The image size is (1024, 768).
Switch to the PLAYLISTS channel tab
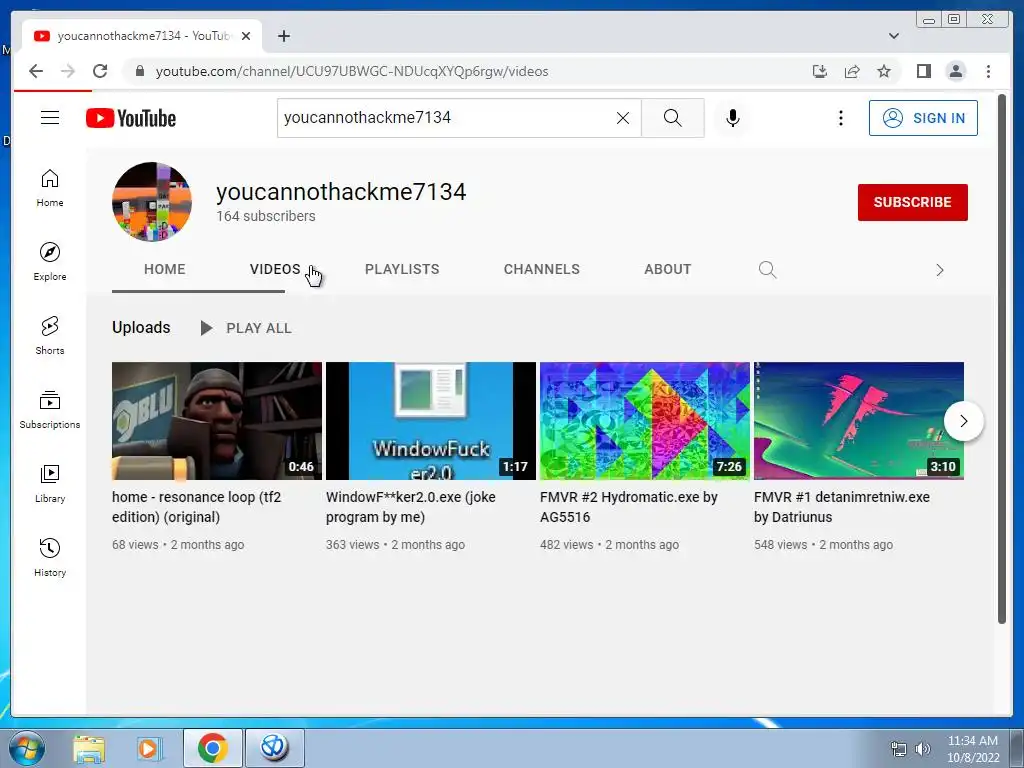coord(402,269)
